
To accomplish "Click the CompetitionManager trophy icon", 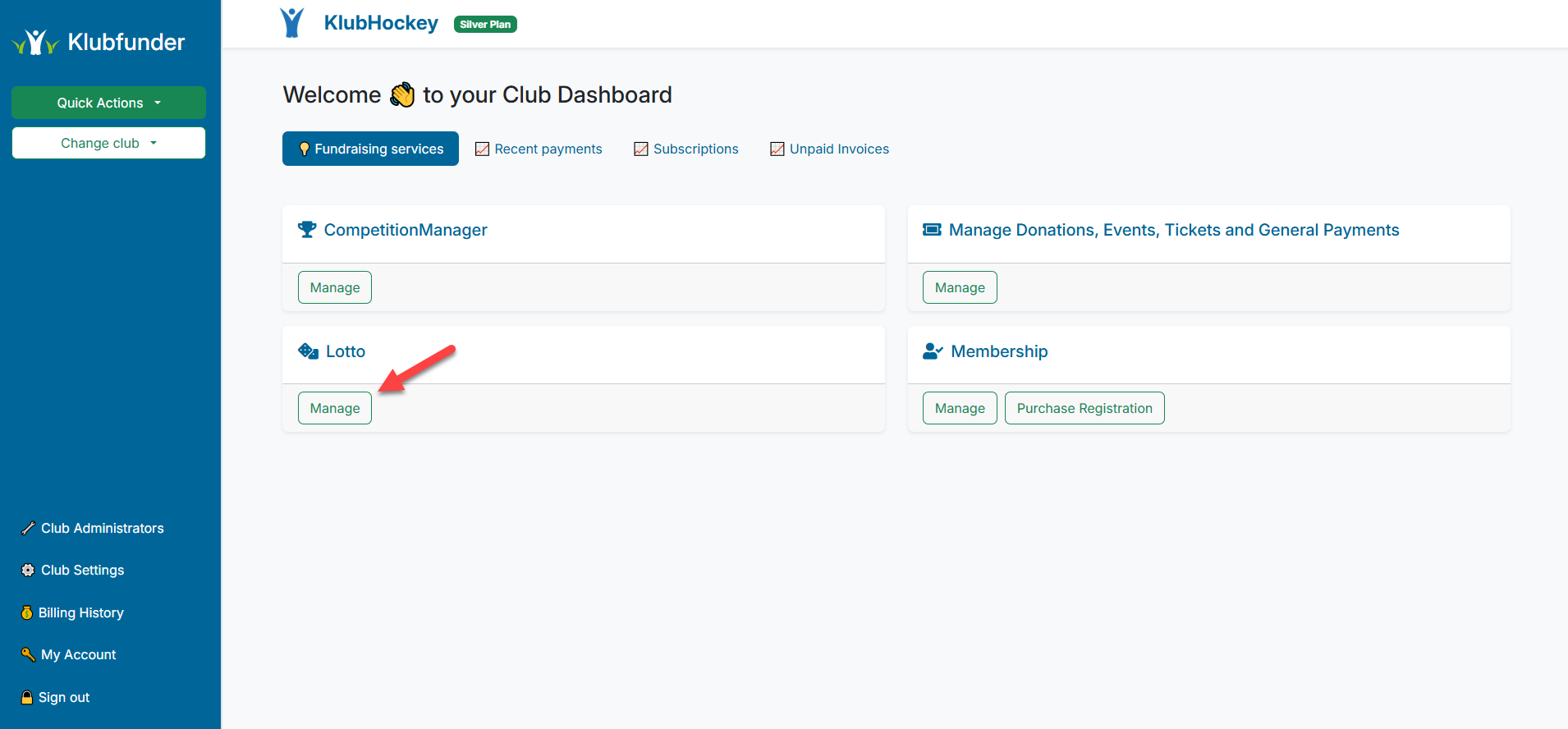I will pyautogui.click(x=307, y=230).
